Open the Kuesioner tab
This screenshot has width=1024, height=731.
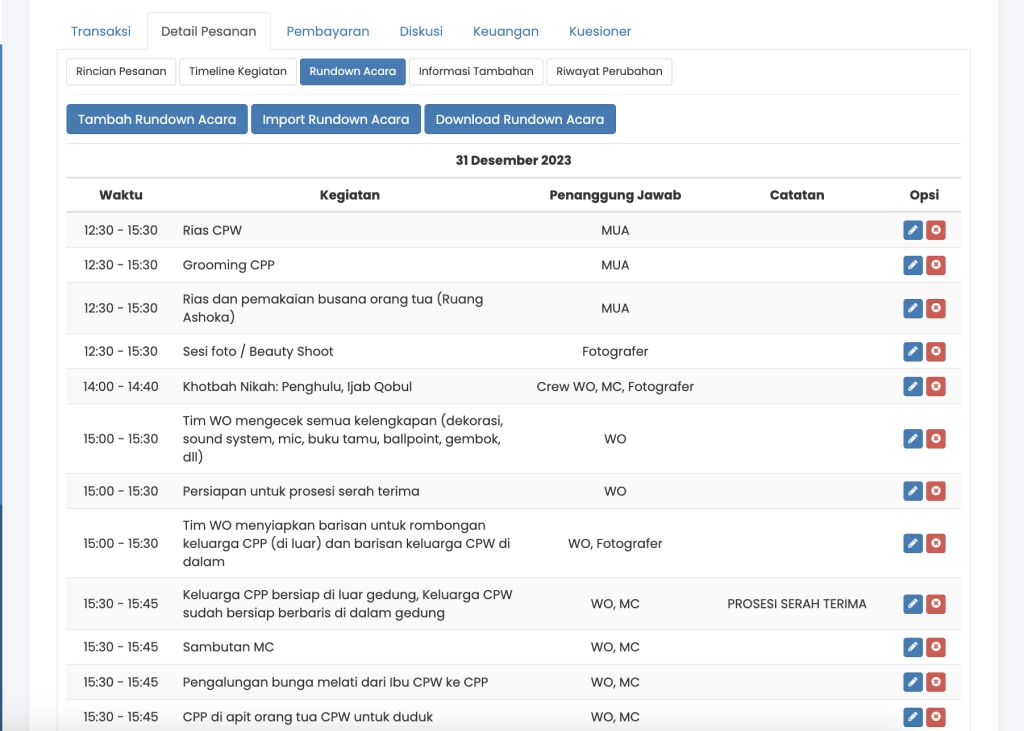pos(600,31)
